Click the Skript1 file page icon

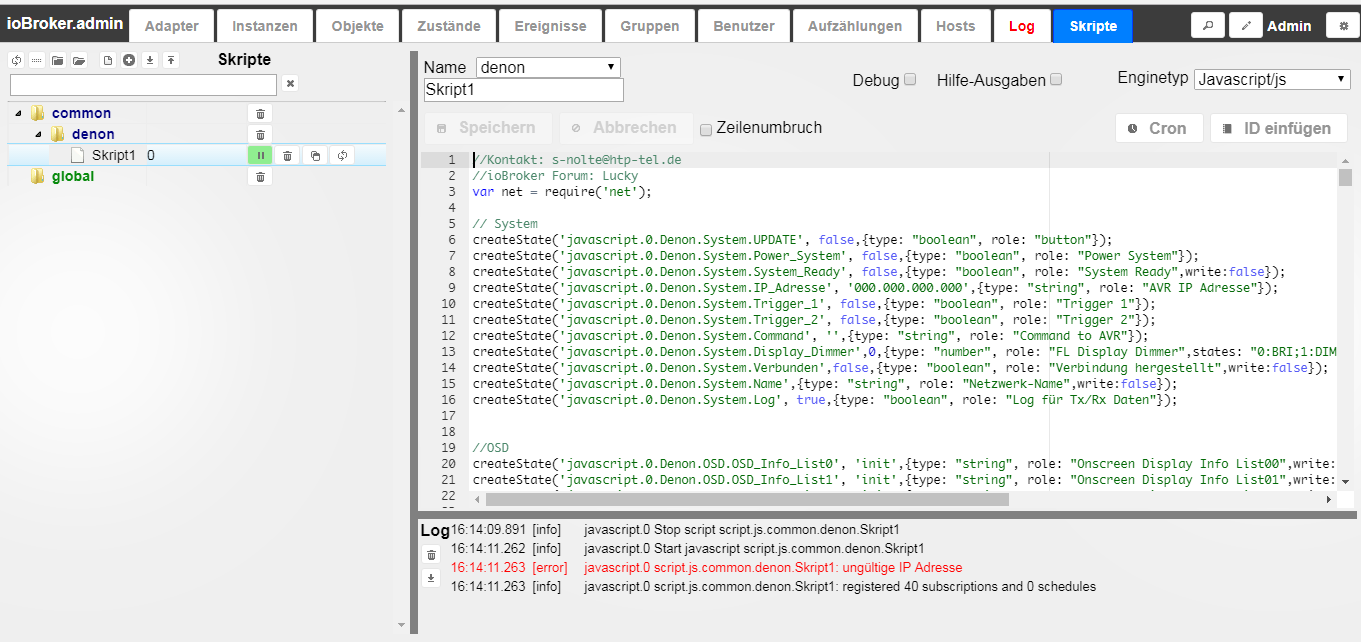pyautogui.click(x=78, y=155)
